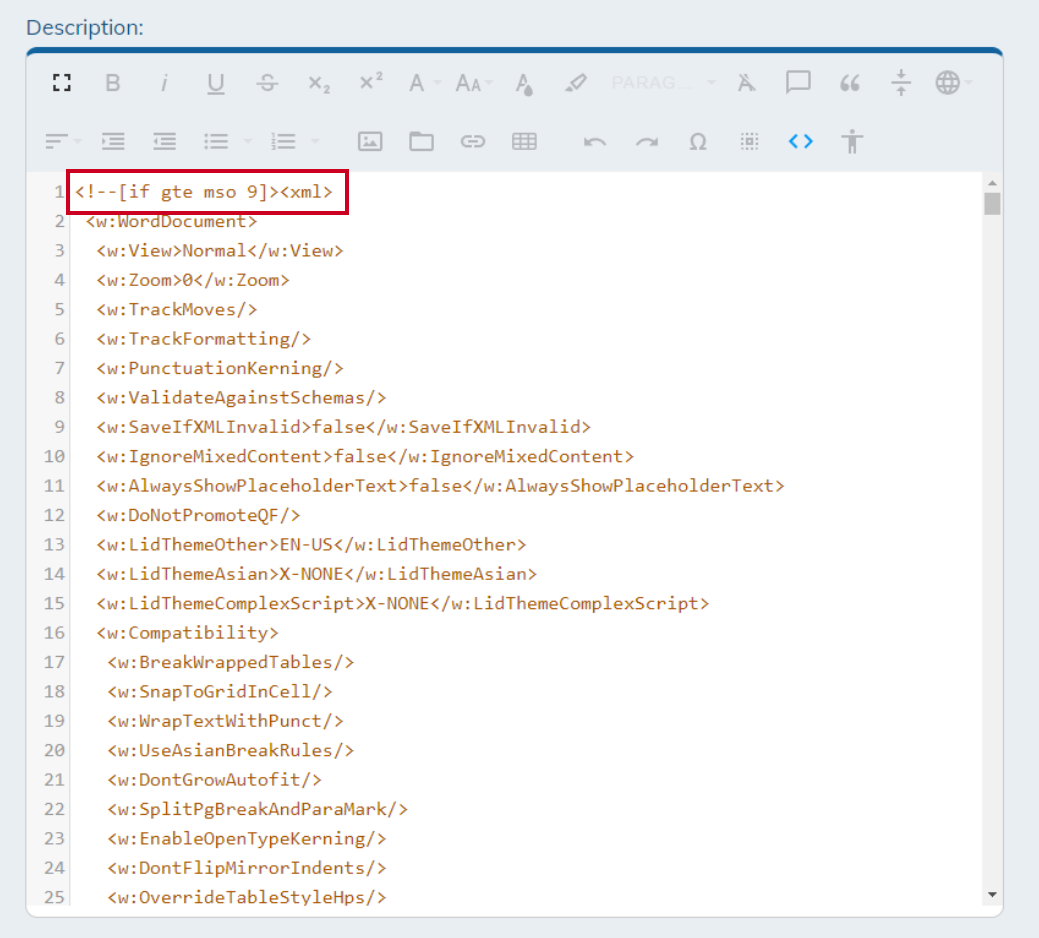
Task: Toggle subscript formatting
Action: (x=319, y=84)
